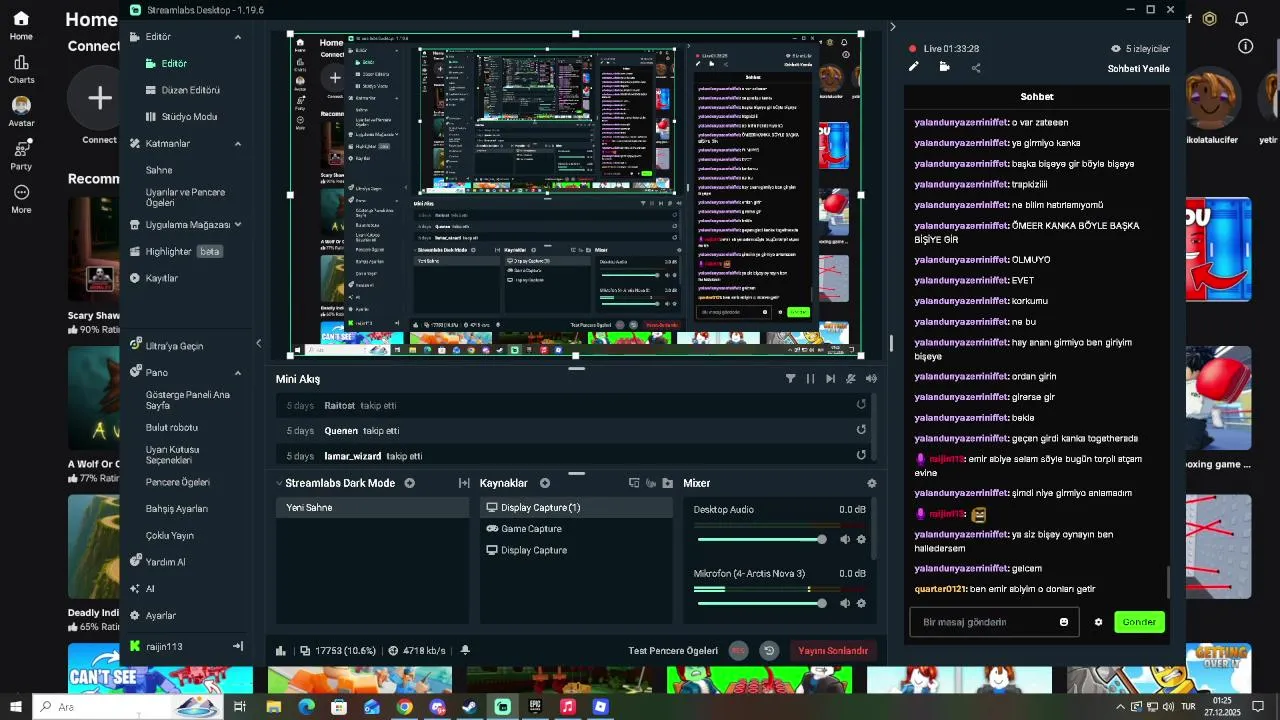Replay the Quenen follow alert
This screenshot has height=720, width=1280.
(x=861, y=430)
